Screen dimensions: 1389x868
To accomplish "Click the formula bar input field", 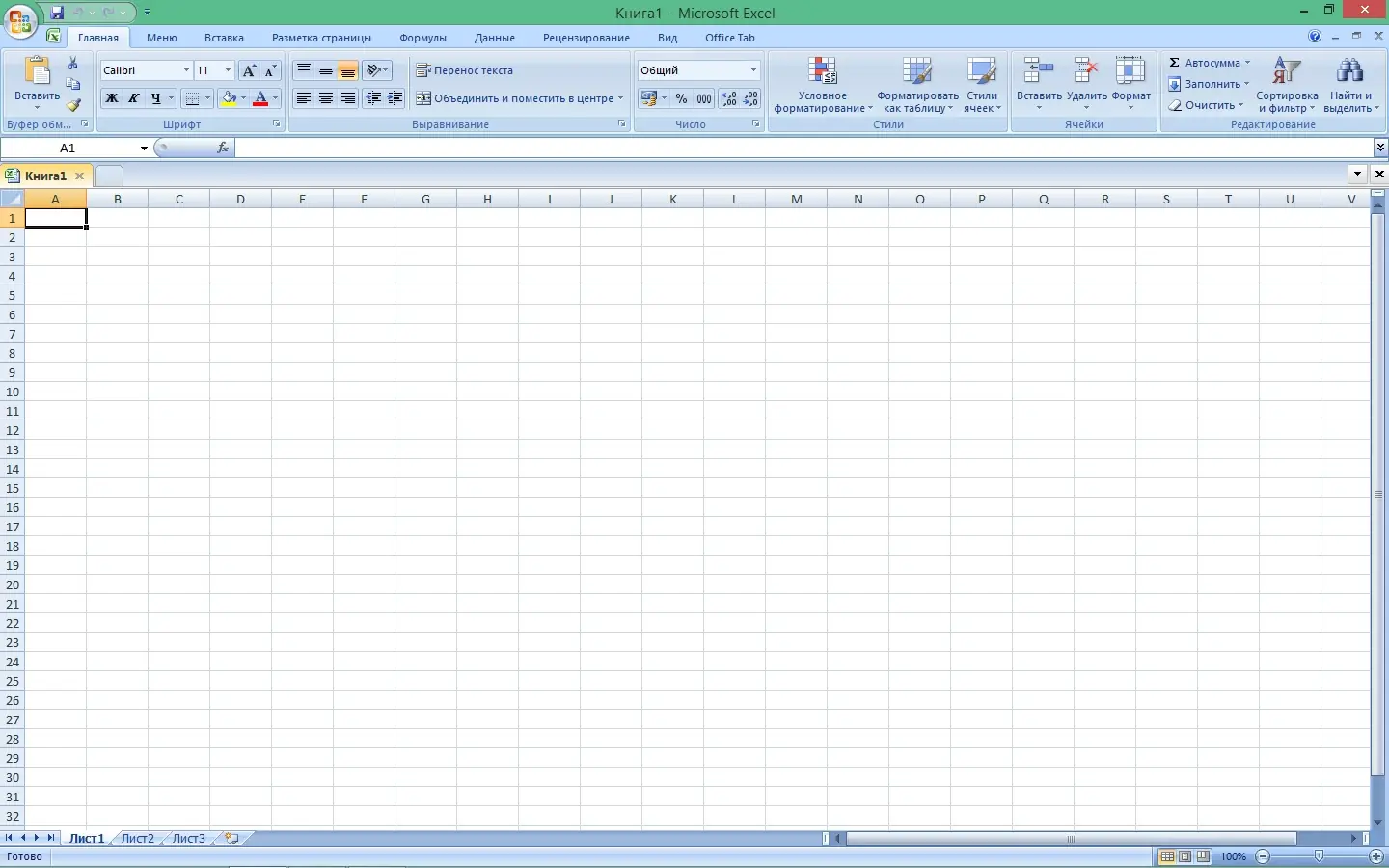I will point(803,148).
